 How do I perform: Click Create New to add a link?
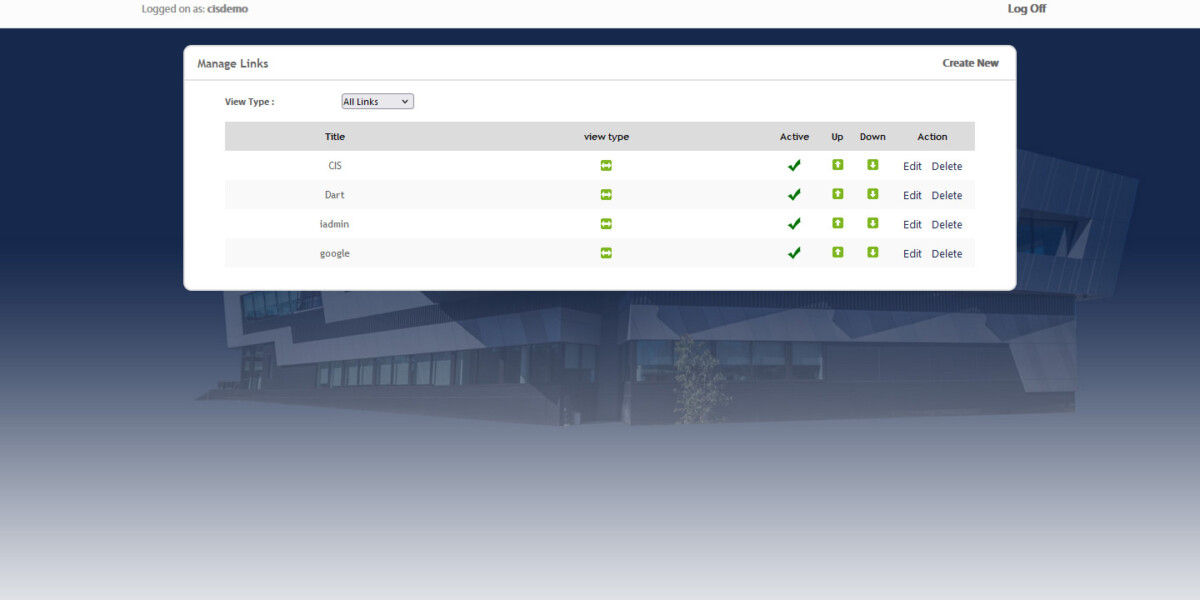coord(970,63)
